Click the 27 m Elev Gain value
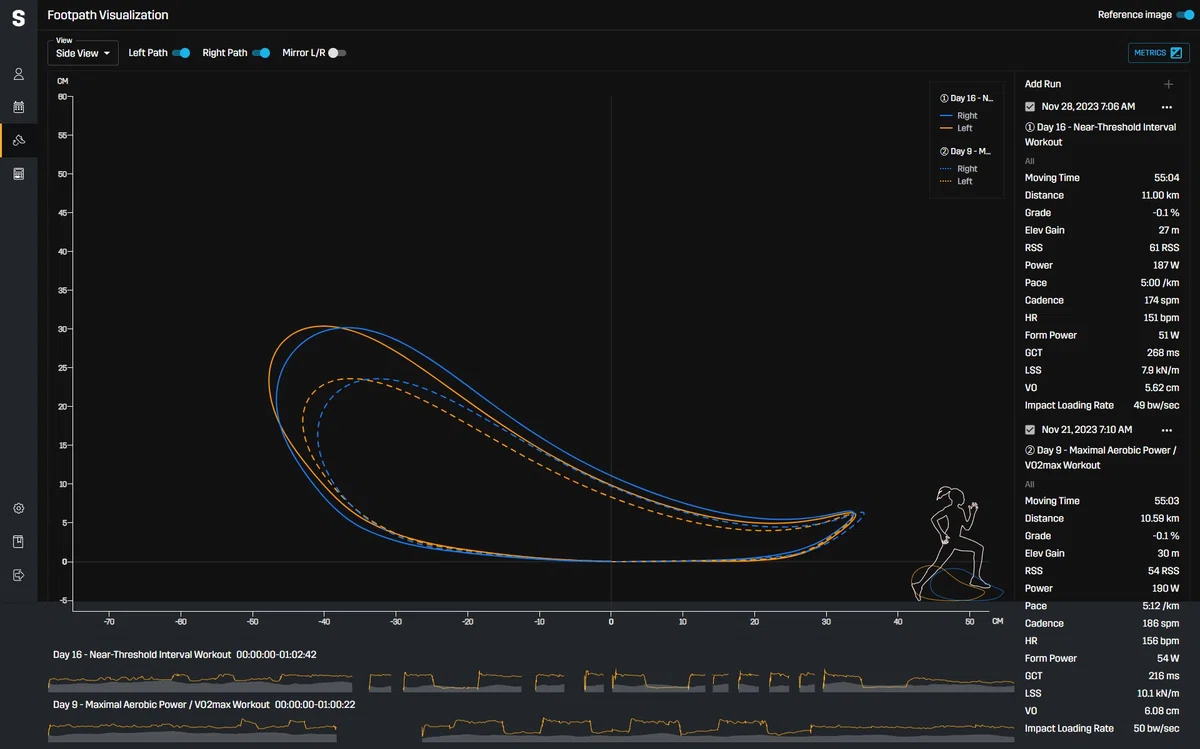The image size is (1200, 749). [x=1169, y=230]
